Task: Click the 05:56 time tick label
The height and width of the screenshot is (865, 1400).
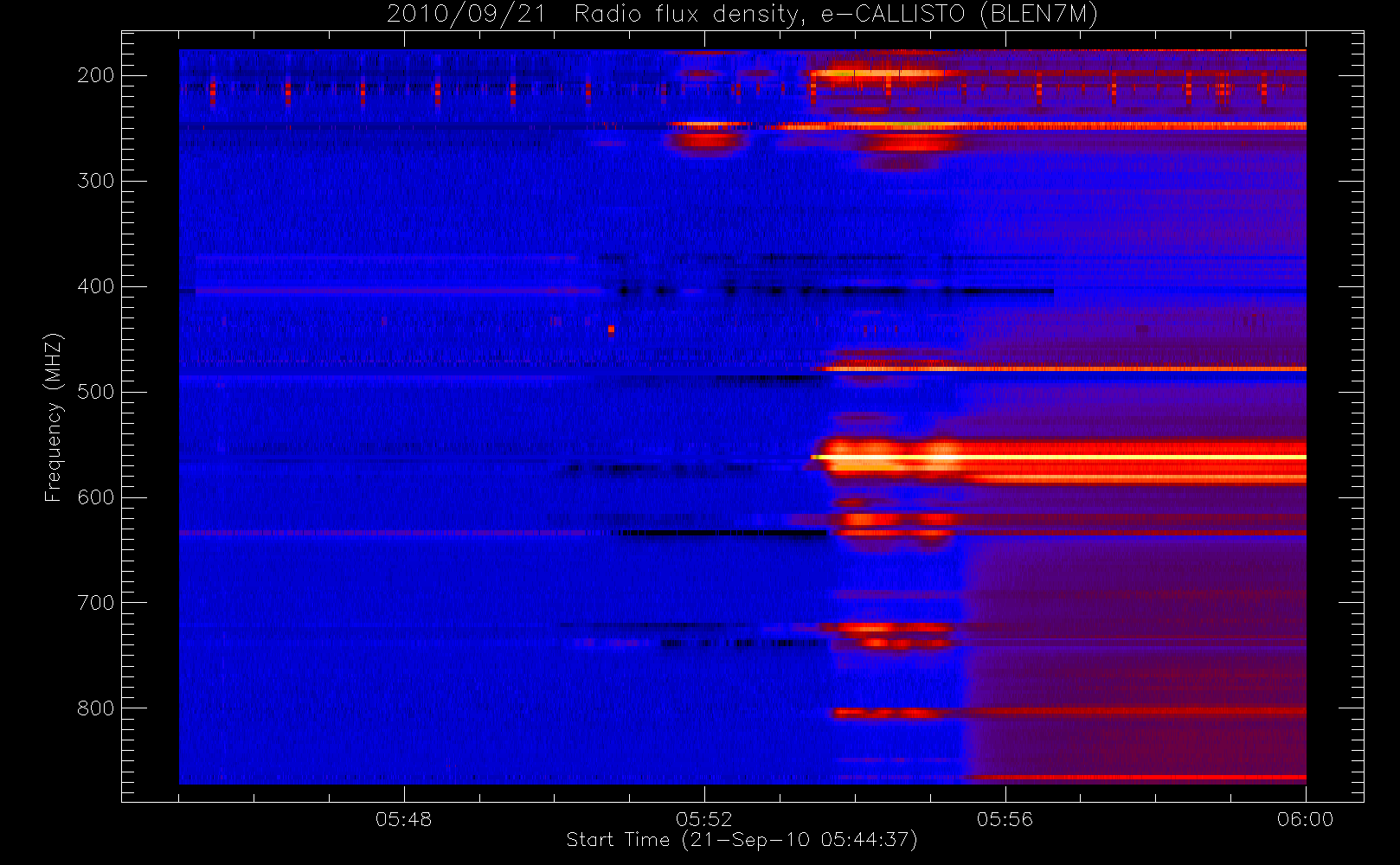Action: (x=1005, y=819)
